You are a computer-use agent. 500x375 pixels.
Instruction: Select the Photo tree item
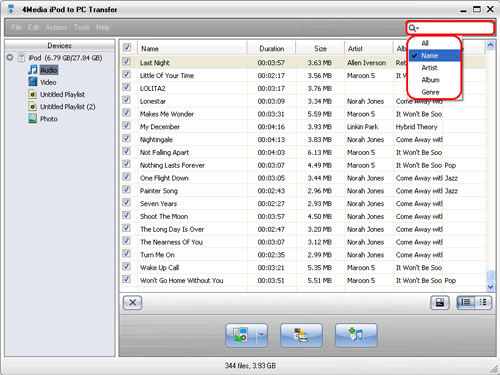click(x=49, y=119)
